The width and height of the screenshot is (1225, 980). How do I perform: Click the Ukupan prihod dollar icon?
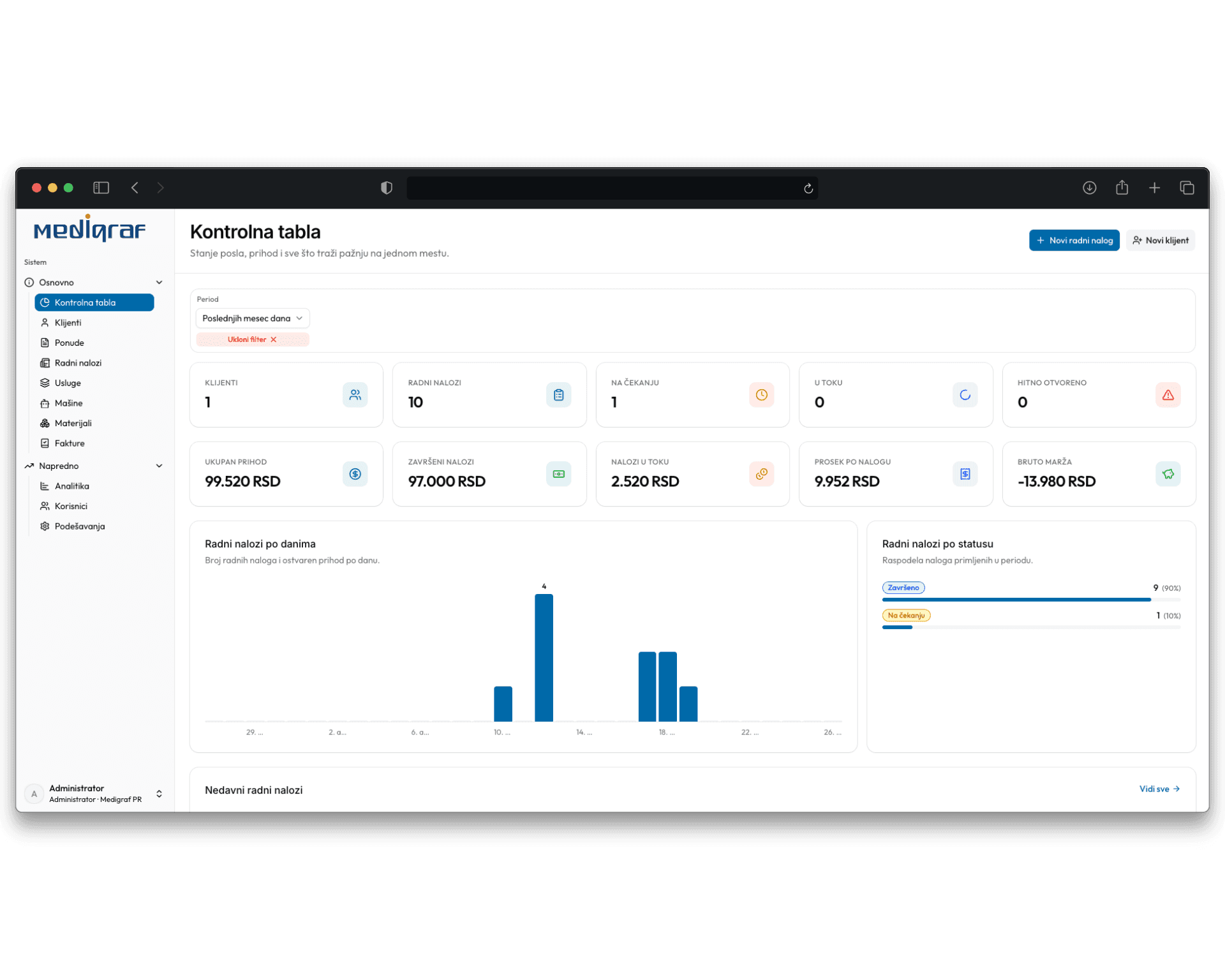[x=355, y=474]
